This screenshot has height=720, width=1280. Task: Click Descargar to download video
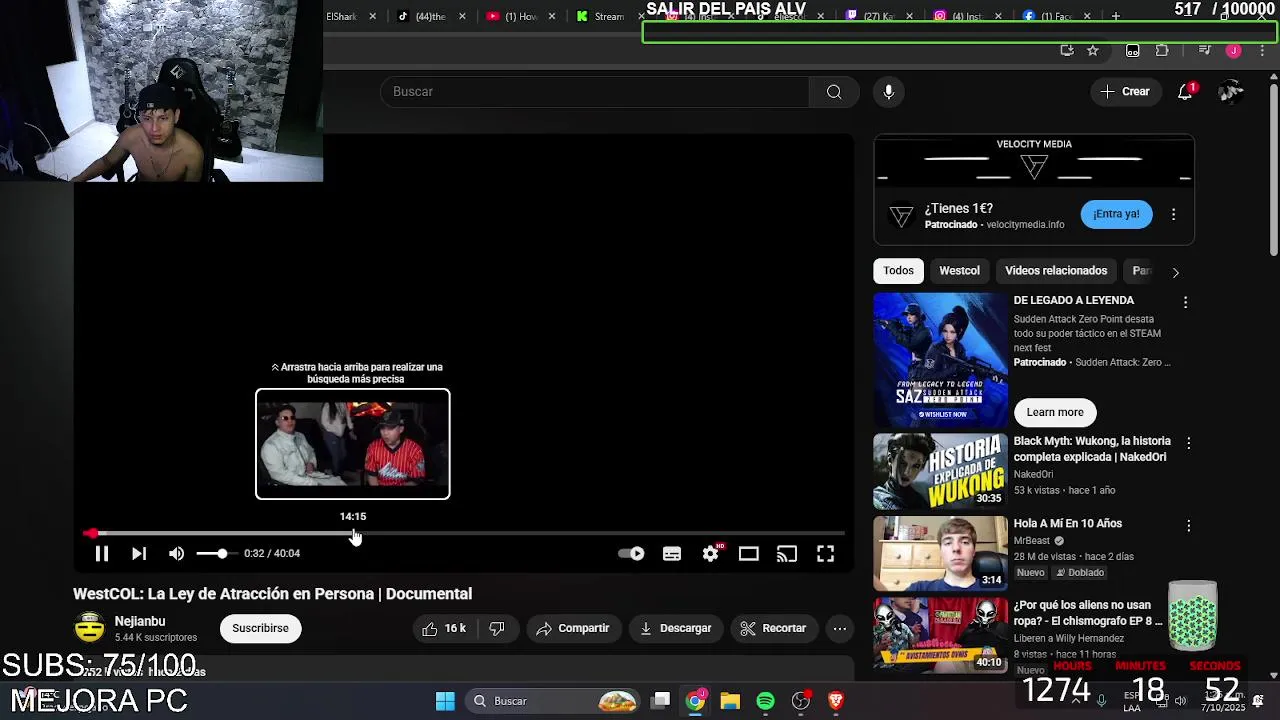[x=676, y=628]
